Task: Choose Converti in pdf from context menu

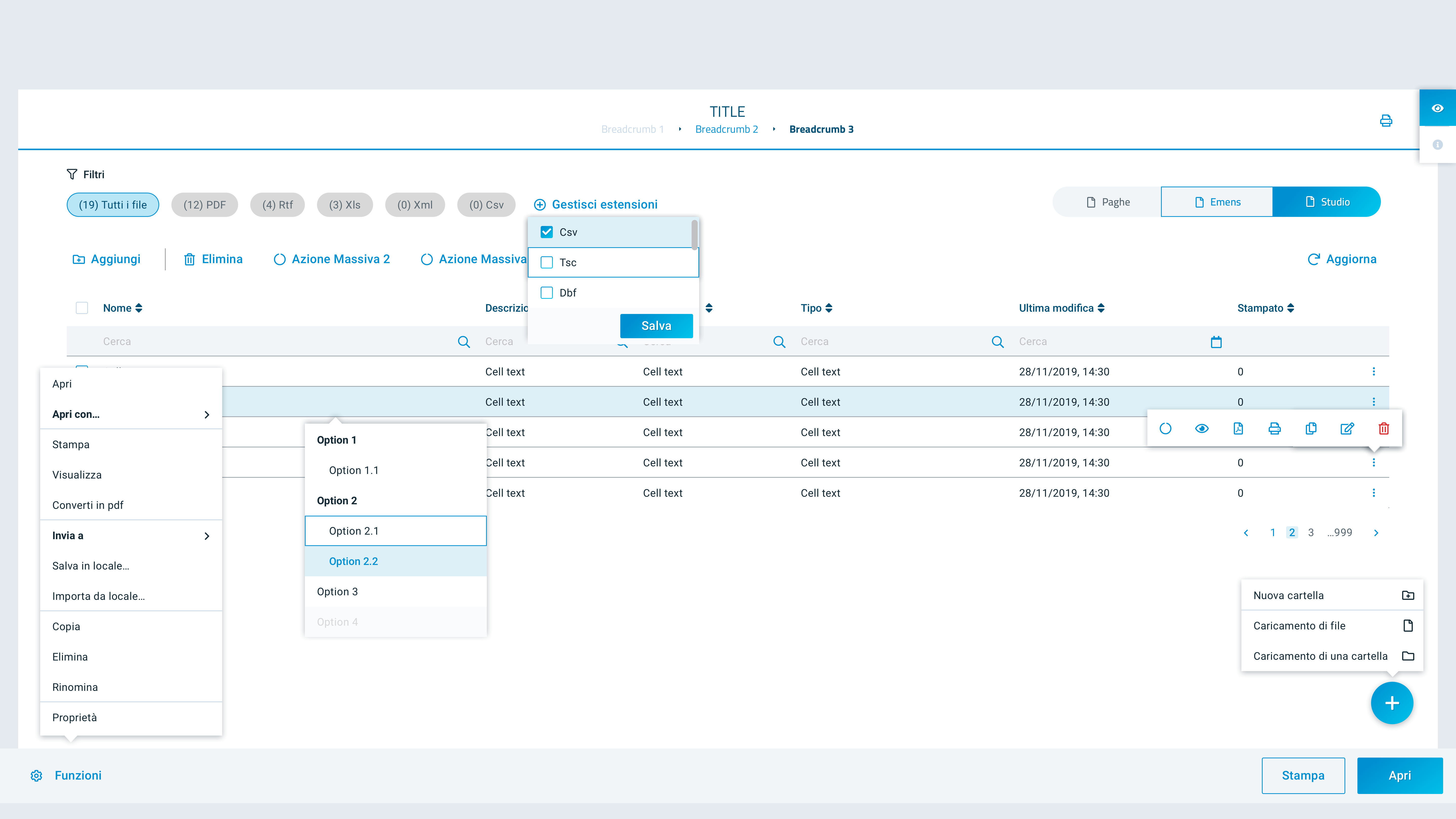Action: tap(131, 505)
